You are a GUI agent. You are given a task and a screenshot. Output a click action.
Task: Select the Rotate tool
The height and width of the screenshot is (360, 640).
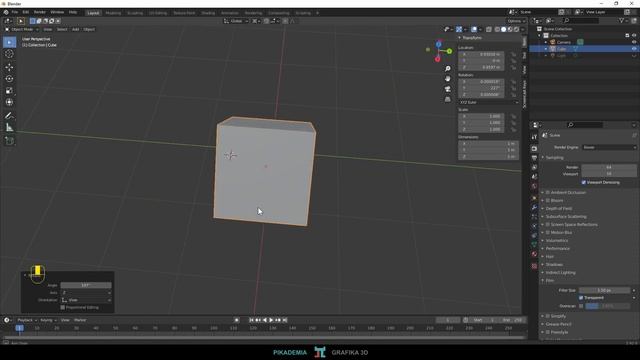click(x=9, y=79)
